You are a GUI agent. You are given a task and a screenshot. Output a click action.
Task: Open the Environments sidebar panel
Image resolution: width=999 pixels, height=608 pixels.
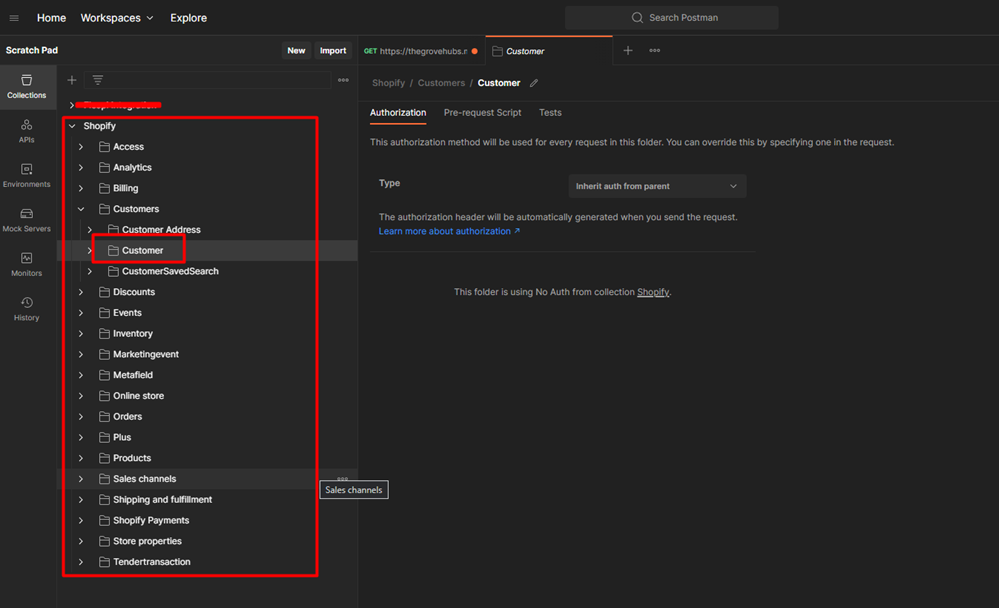(x=27, y=176)
